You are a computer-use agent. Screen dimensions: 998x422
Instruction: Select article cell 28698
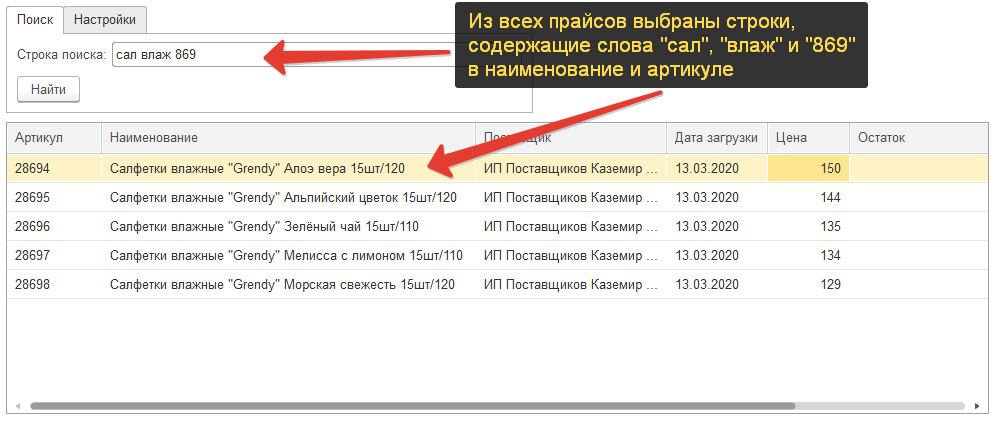click(54, 285)
